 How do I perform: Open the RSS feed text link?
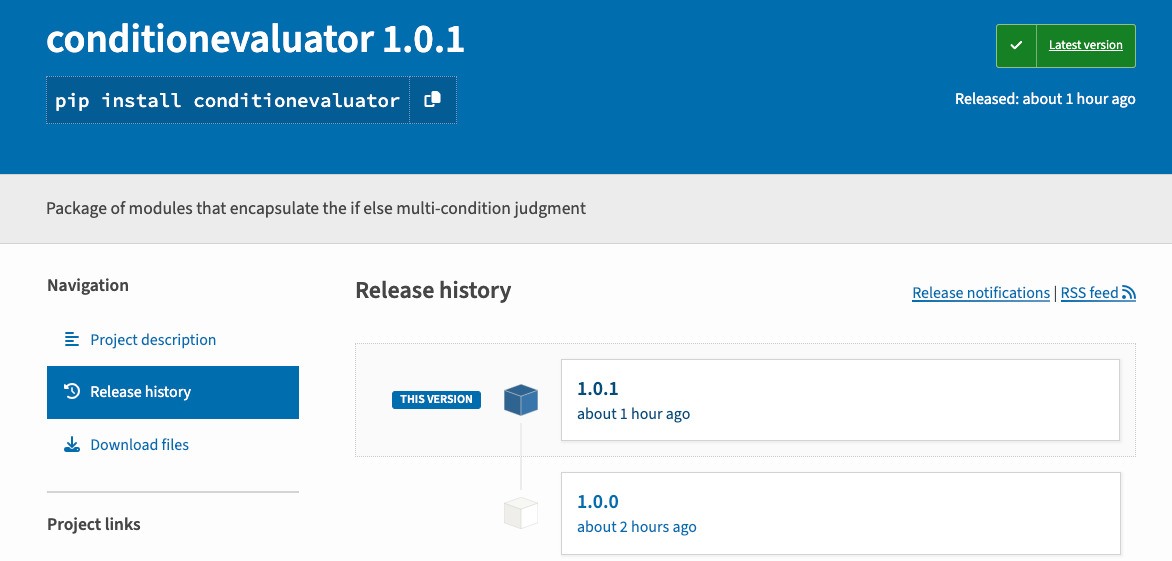(1089, 293)
